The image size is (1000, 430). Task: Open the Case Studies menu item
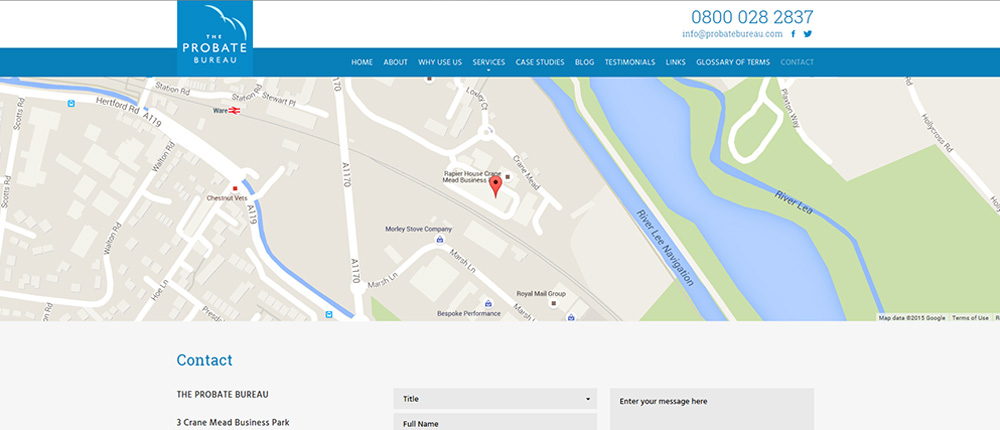point(540,62)
